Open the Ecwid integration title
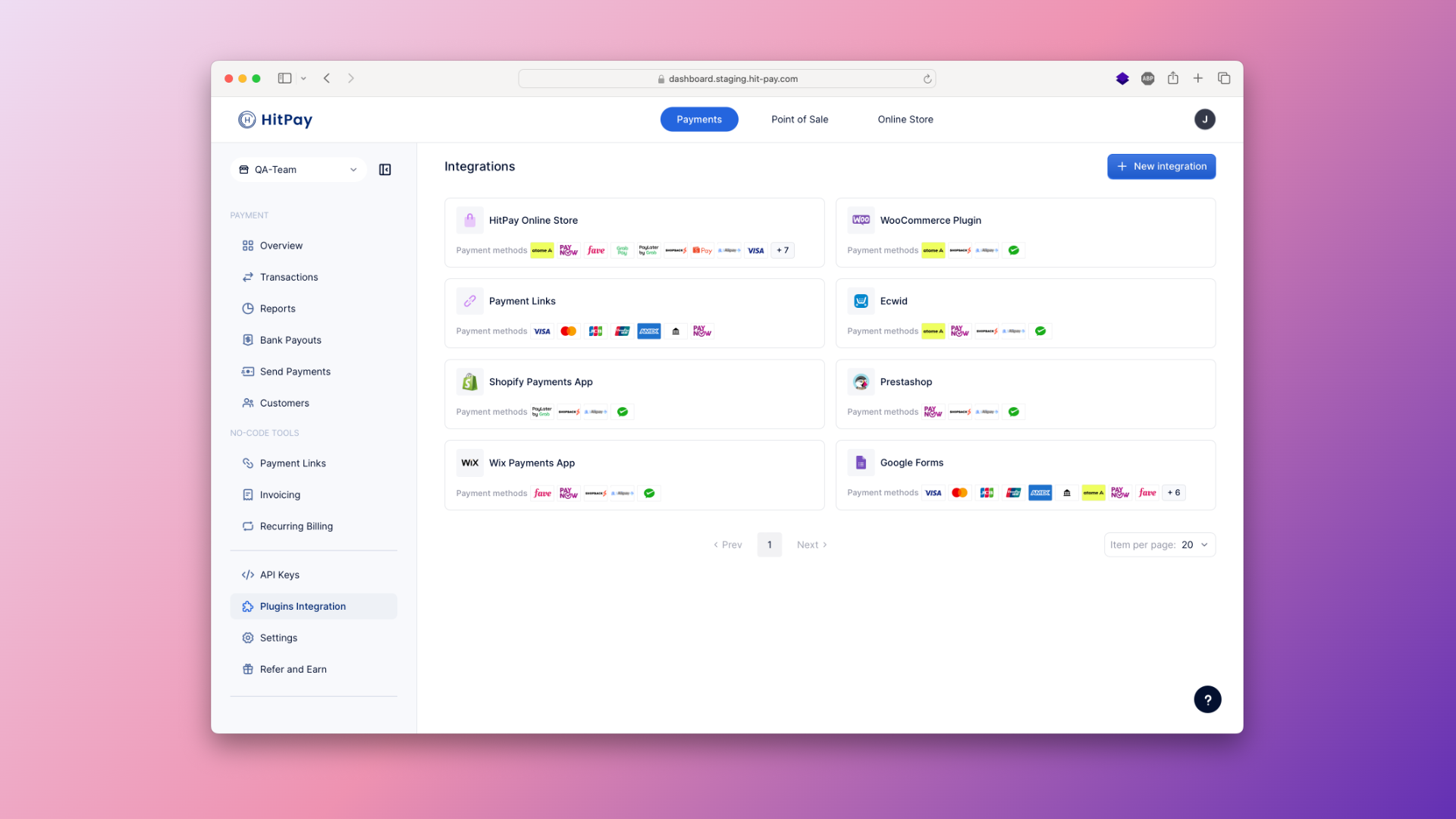1456x819 pixels. click(x=893, y=301)
